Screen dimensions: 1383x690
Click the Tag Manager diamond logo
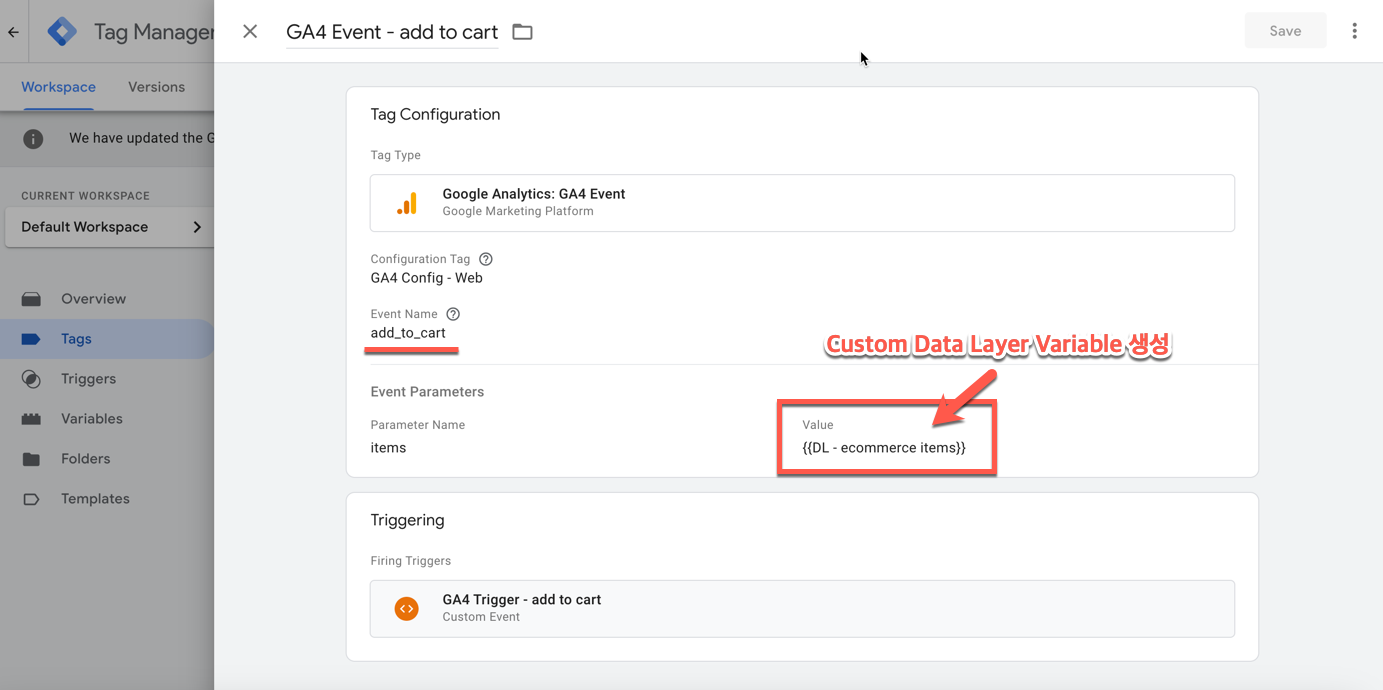click(62, 32)
